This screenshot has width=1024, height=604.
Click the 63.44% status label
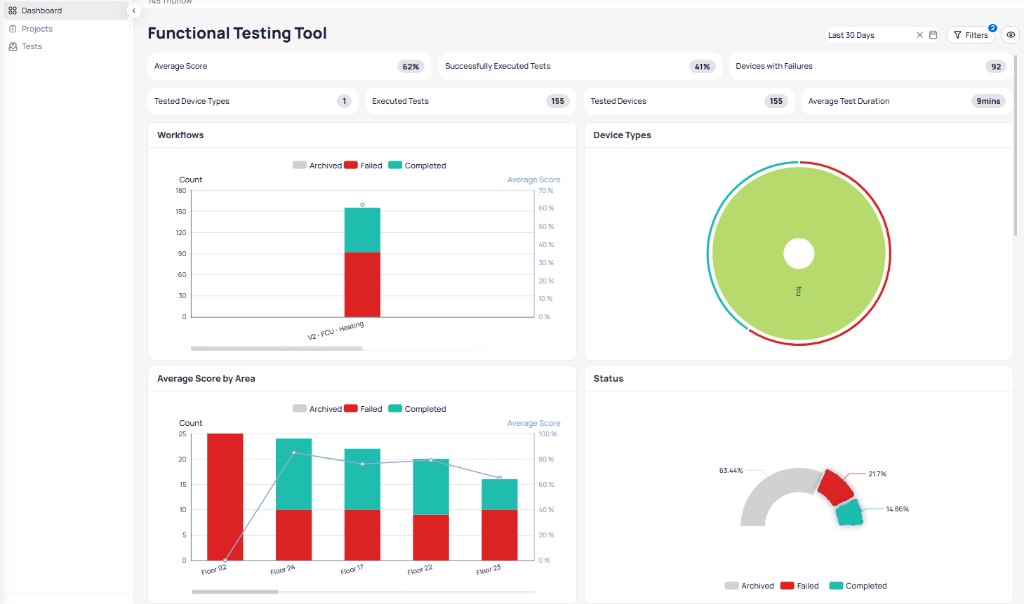(x=731, y=471)
